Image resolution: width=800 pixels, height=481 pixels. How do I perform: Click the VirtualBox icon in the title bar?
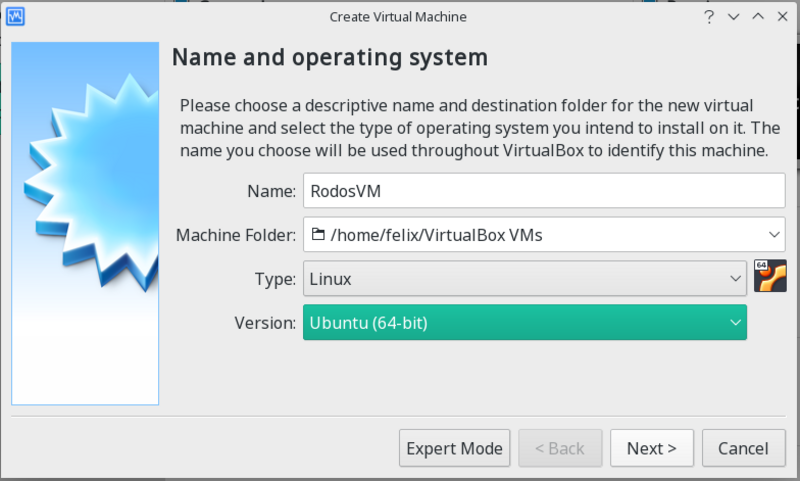pos(17,16)
